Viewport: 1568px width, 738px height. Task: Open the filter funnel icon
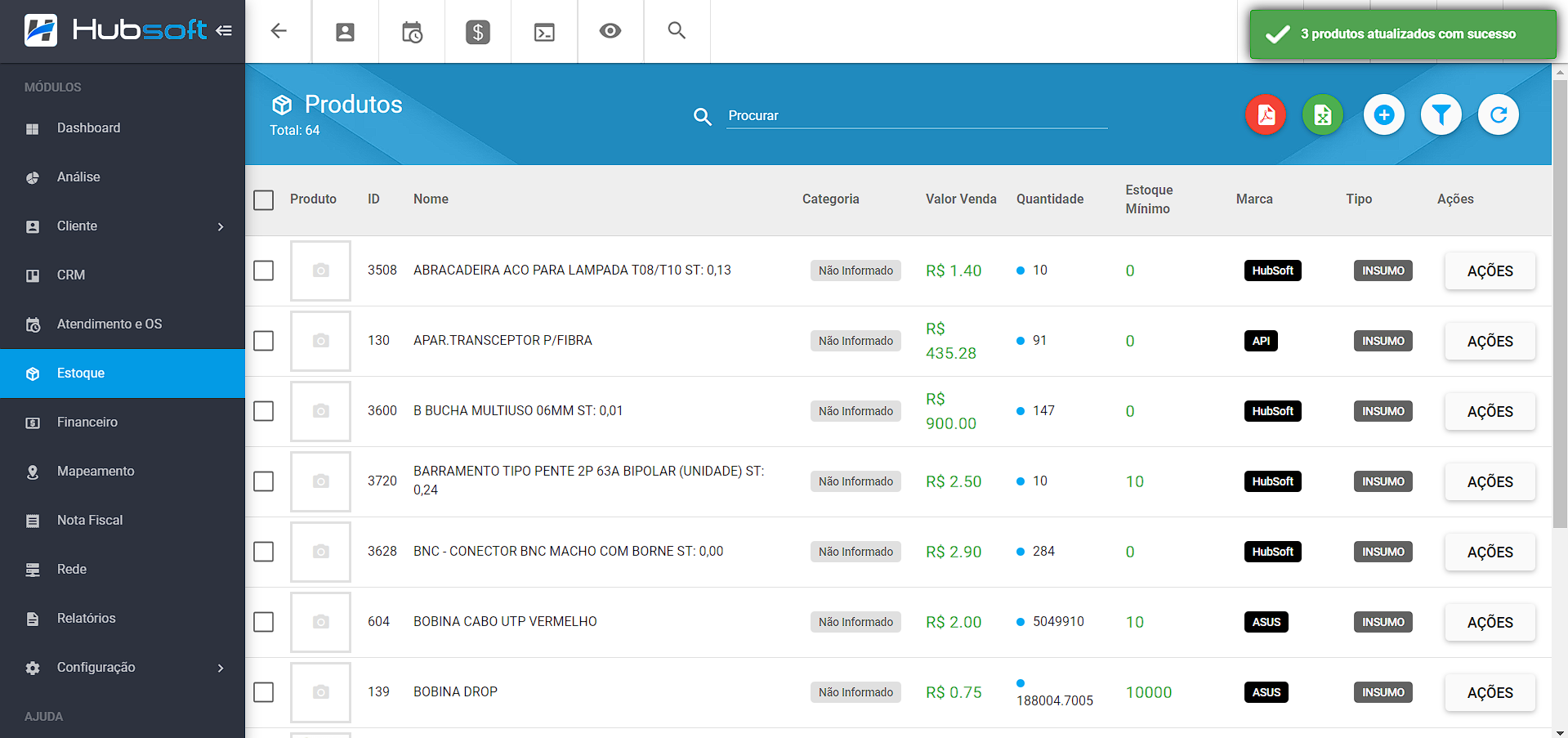click(x=1441, y=115)
